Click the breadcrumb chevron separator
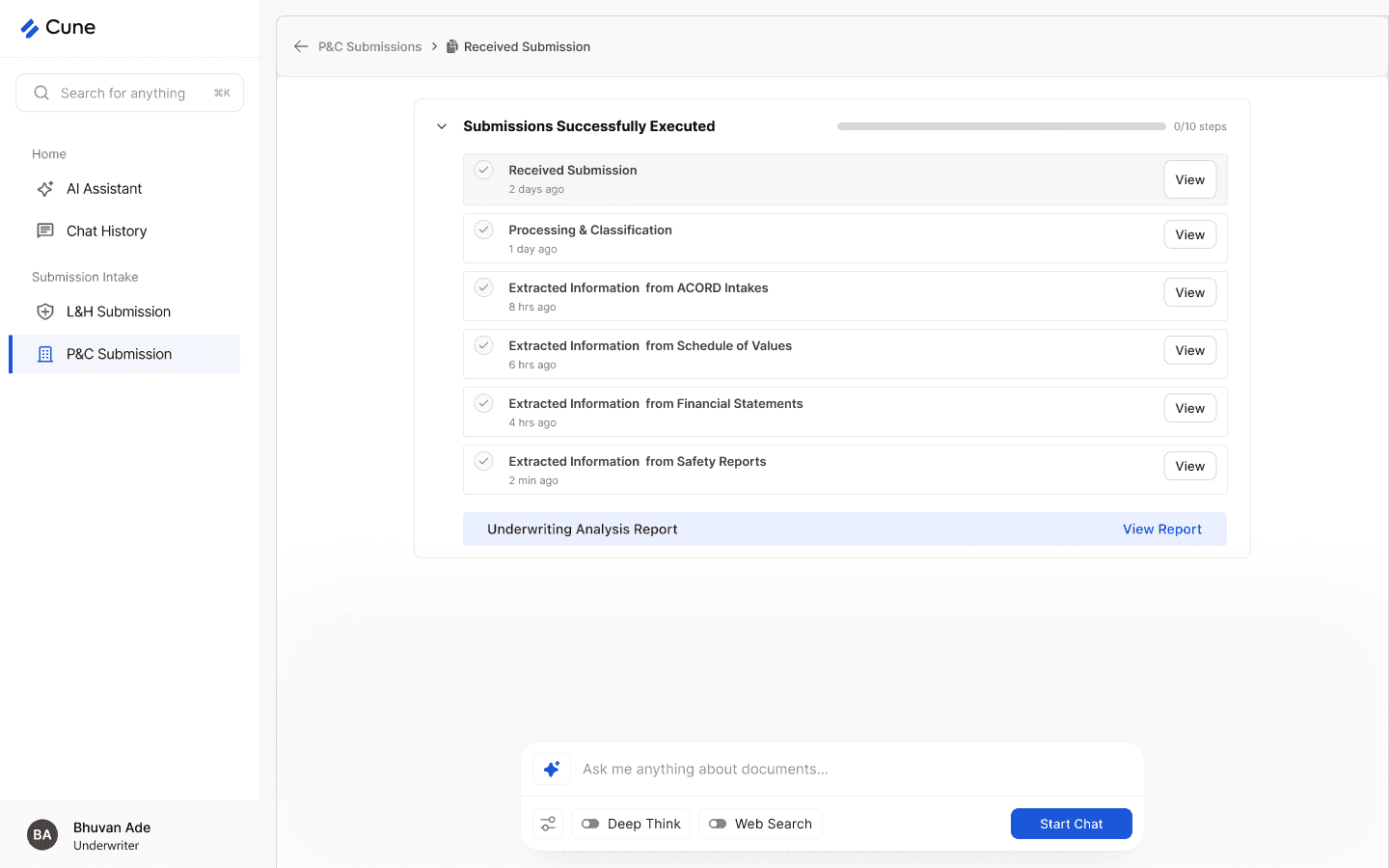1389x868 pixels. 434,46
